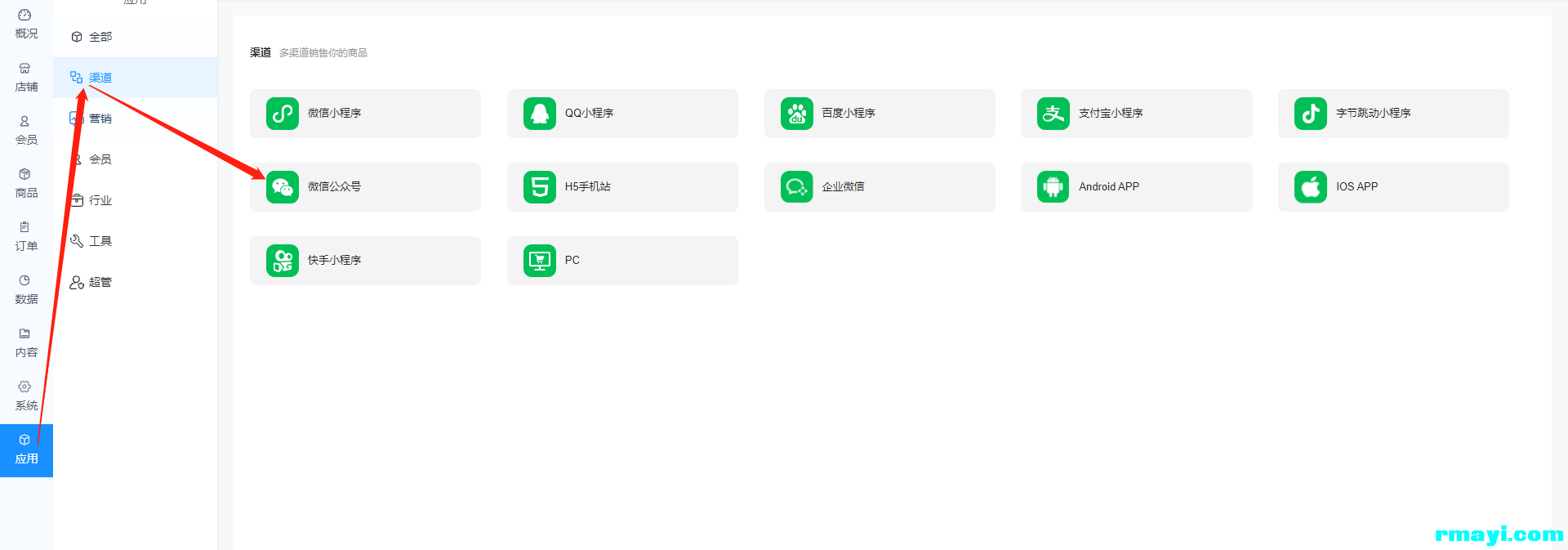Open the QQ小程序 channel card label
Viewport: 1568px width, 550px height.
(x=589, y=113)
